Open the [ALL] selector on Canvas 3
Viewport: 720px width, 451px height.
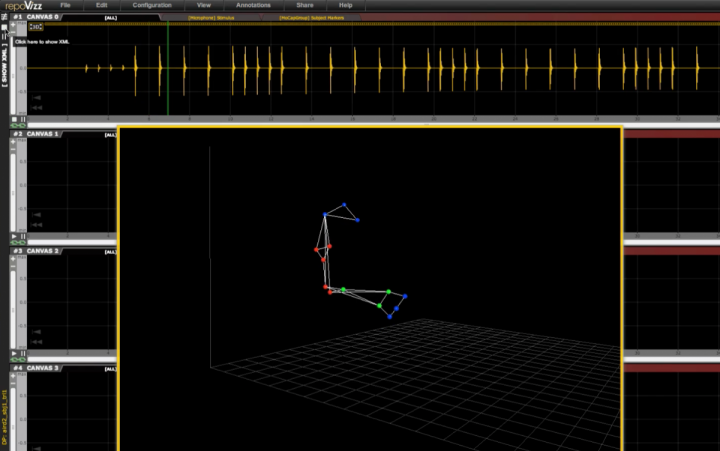(x=110, y=369)
